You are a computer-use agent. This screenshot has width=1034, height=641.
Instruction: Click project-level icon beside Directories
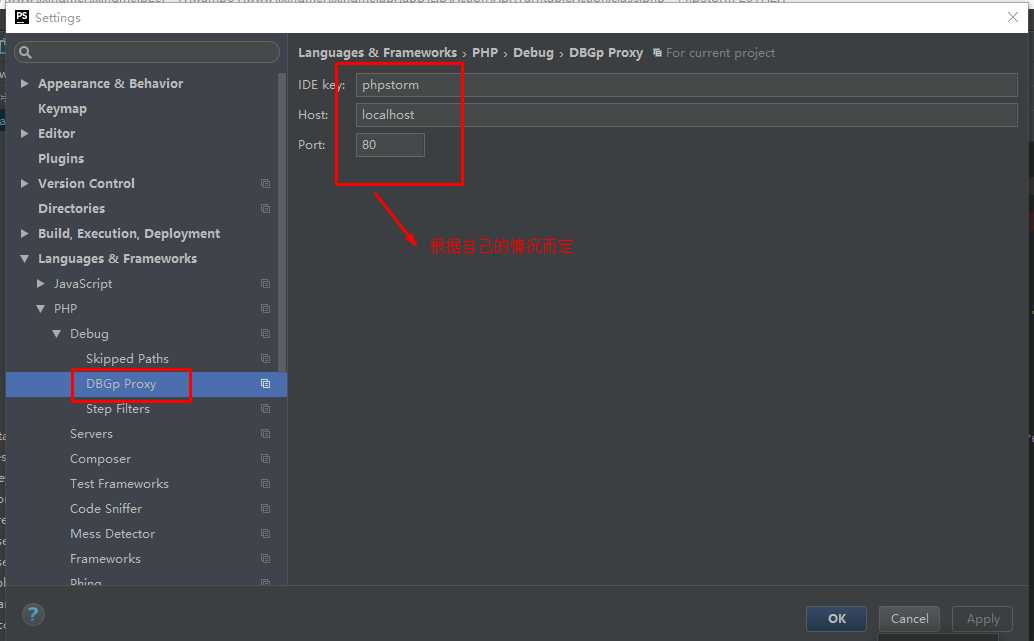click(265, 208)
